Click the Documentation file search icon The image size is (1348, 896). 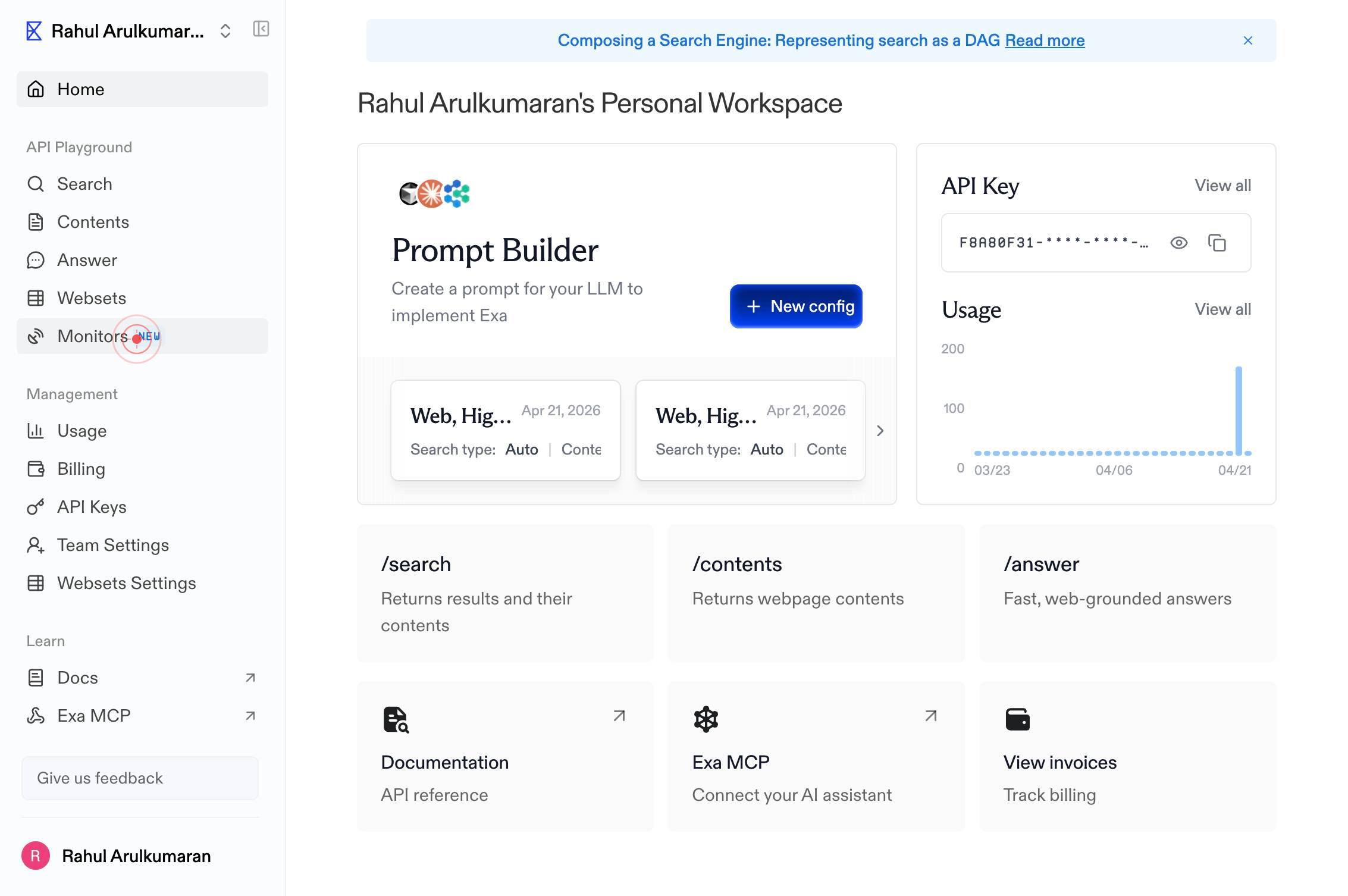coord(396,719)
